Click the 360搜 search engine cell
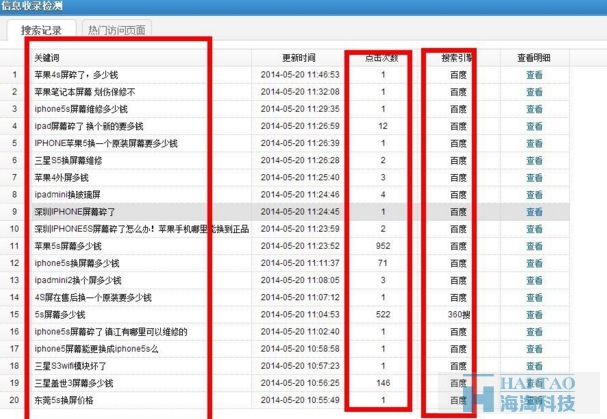 [459, 314]
